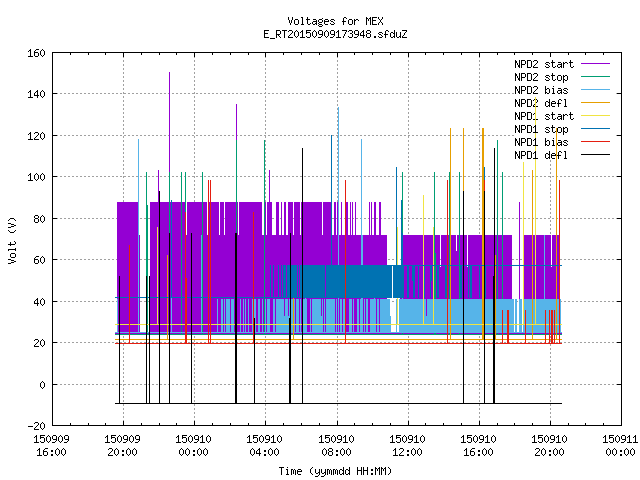Click the filename E_RT20150909173948.sfduZ subtitle
The height and width of the screenshot is (480, 640).
point(336,34)
